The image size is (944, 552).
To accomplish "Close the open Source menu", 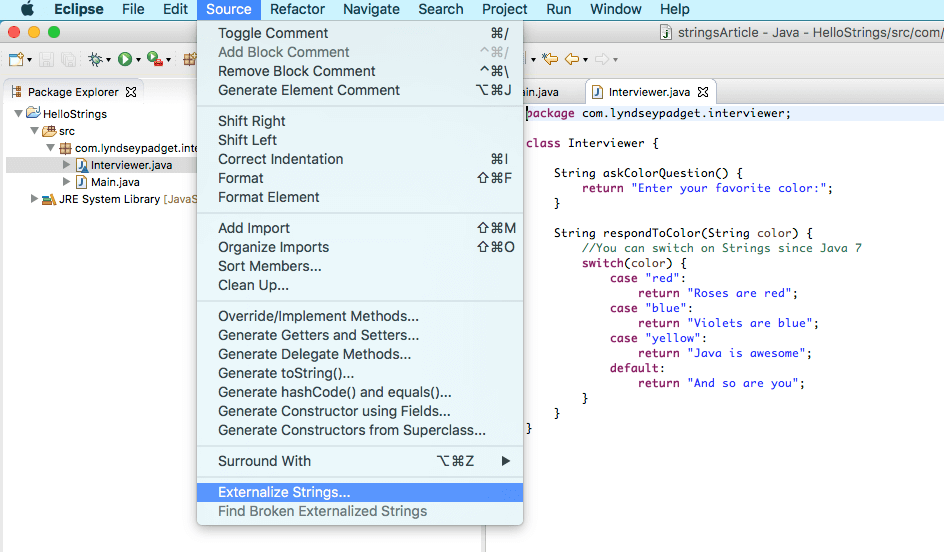I will (x=229, y=9).
